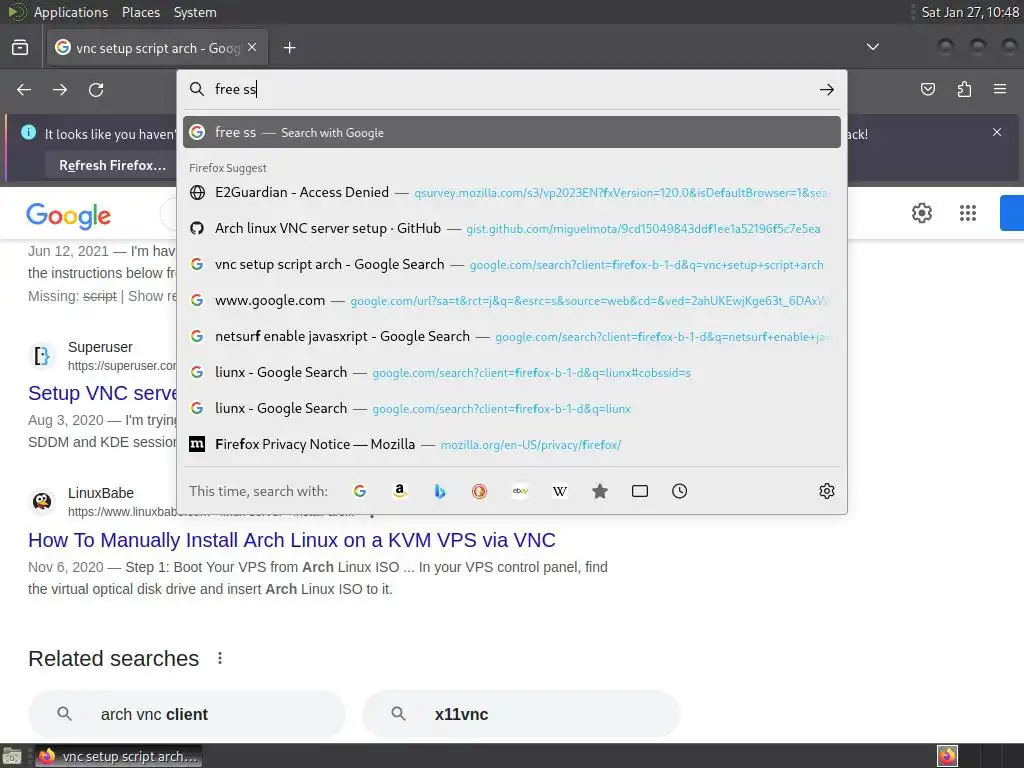The width and height of the screenshot is (1024, 768).
Task: Select 'vnc setup script arch - Google Search' suggestion
Action: coord(512,264)
